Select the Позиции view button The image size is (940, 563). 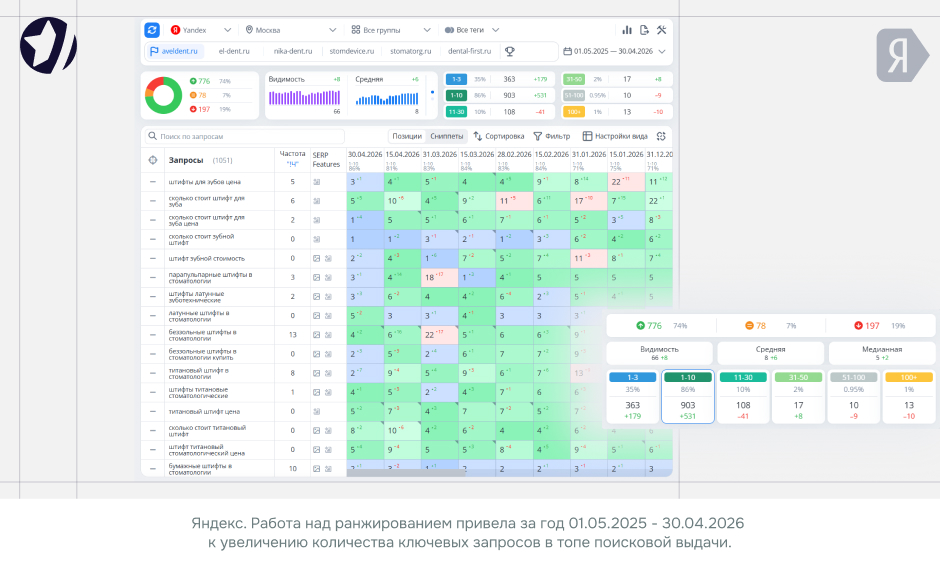click(x=407, y=136)
